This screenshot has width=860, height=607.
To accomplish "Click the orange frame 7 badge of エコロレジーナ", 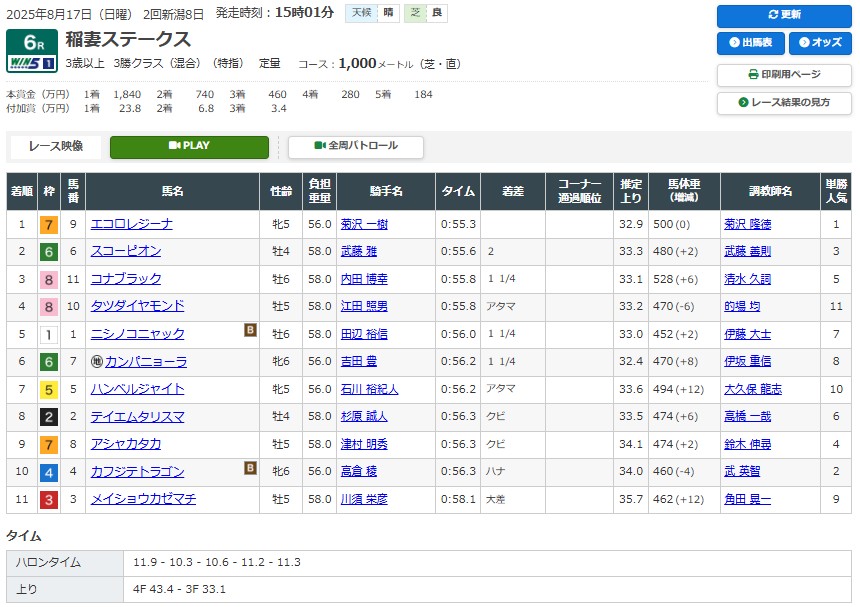I will click(x=48, y=224).
